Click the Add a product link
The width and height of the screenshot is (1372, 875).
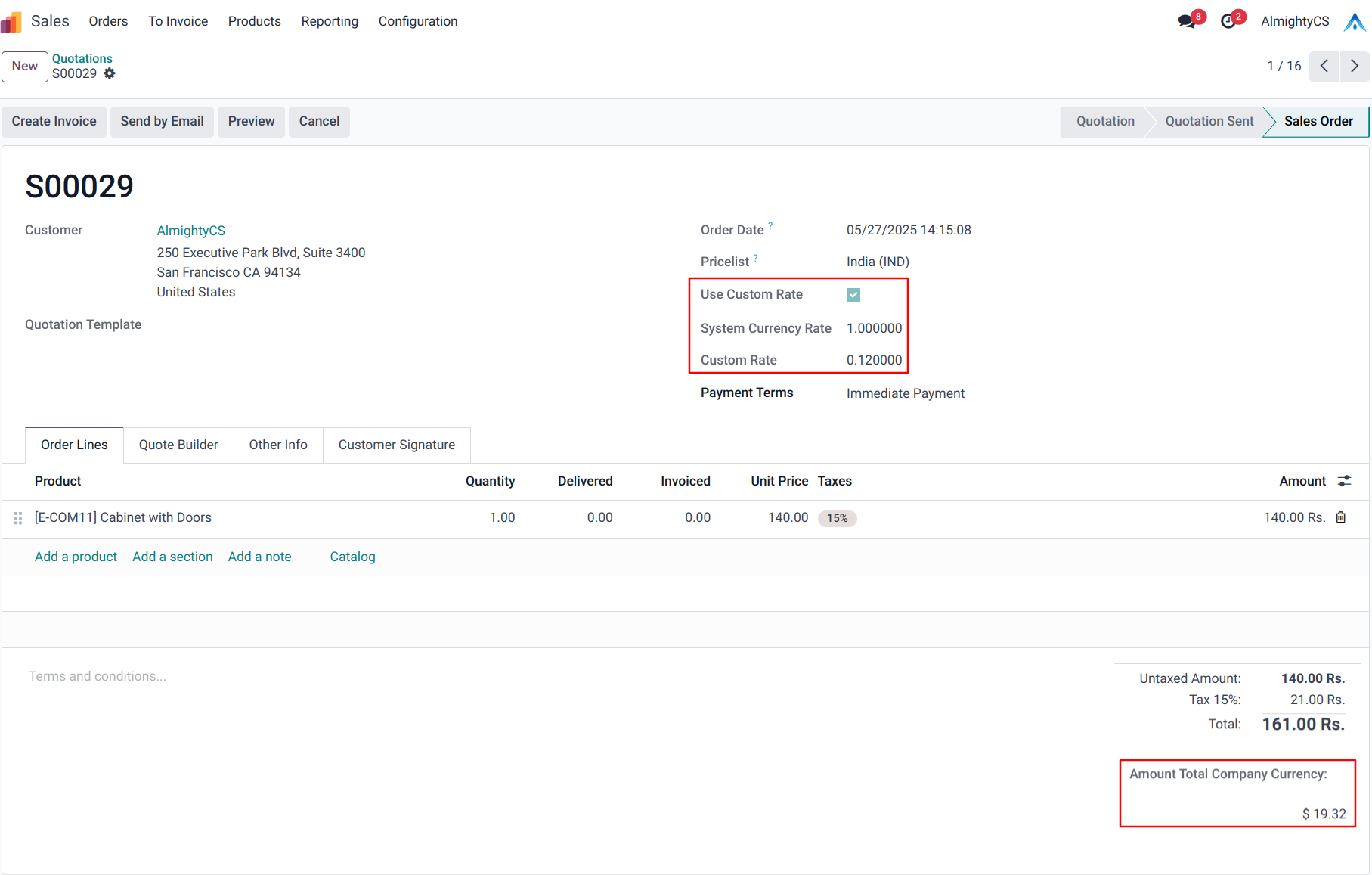point(76,557)
